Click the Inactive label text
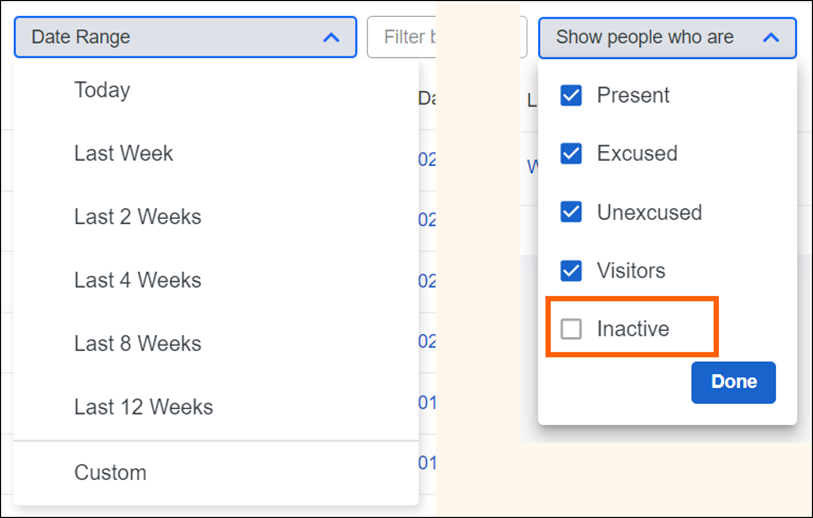The height and width of the screenshot is (518, 813). (x=633, y=329)
